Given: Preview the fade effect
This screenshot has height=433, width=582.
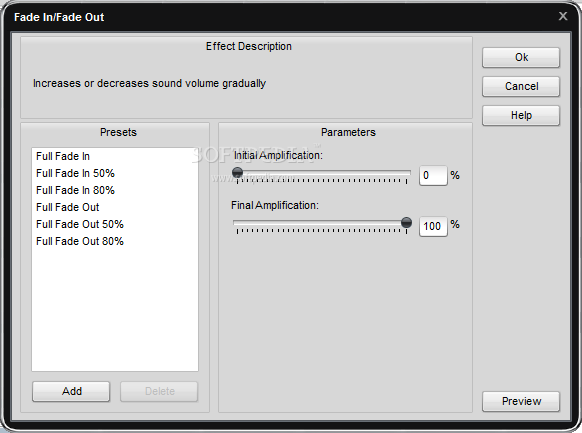Looking at the screenshot, I should point(521,401).
